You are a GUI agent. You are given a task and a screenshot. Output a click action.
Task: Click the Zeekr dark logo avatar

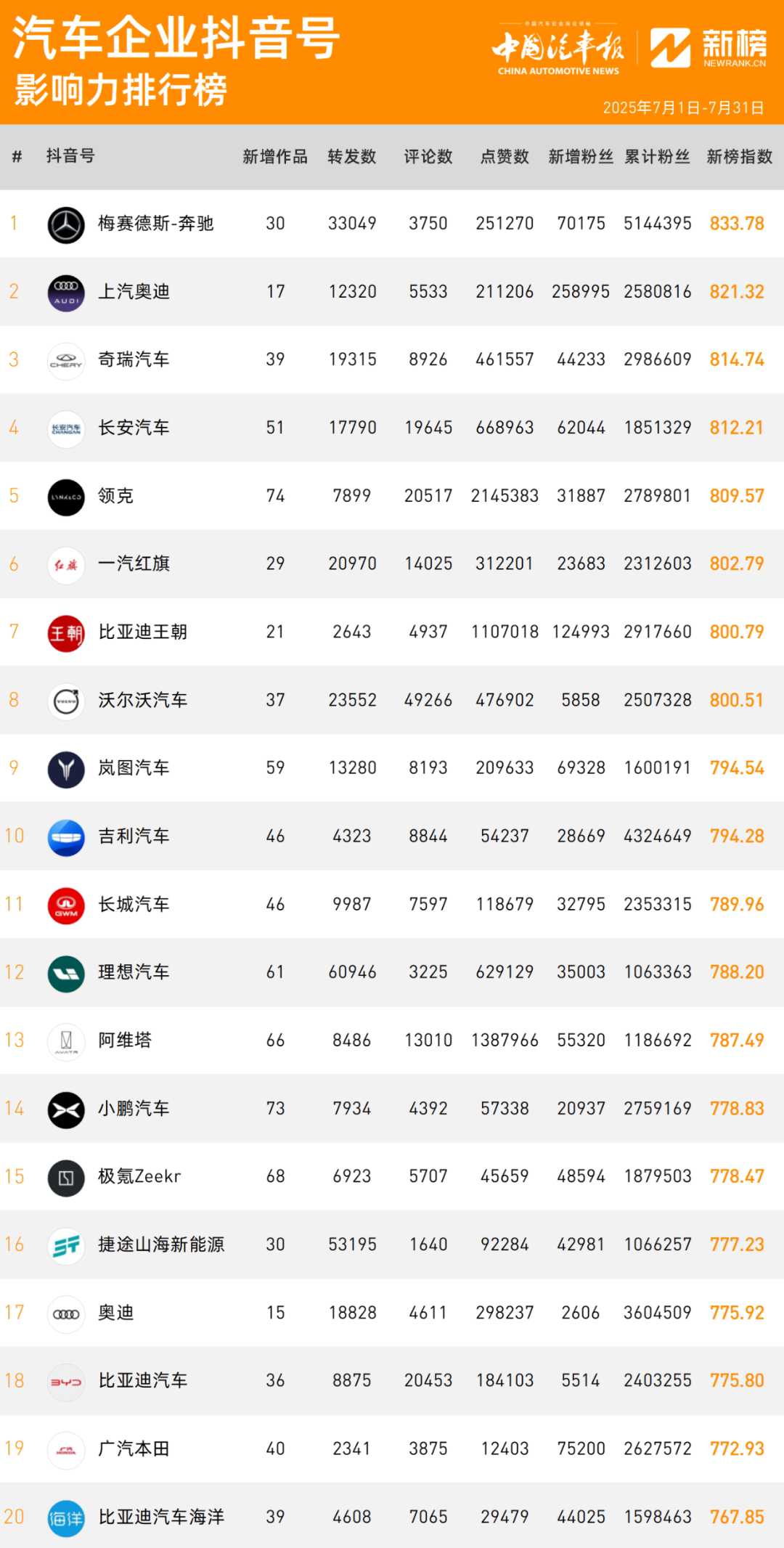point(66,1178)
